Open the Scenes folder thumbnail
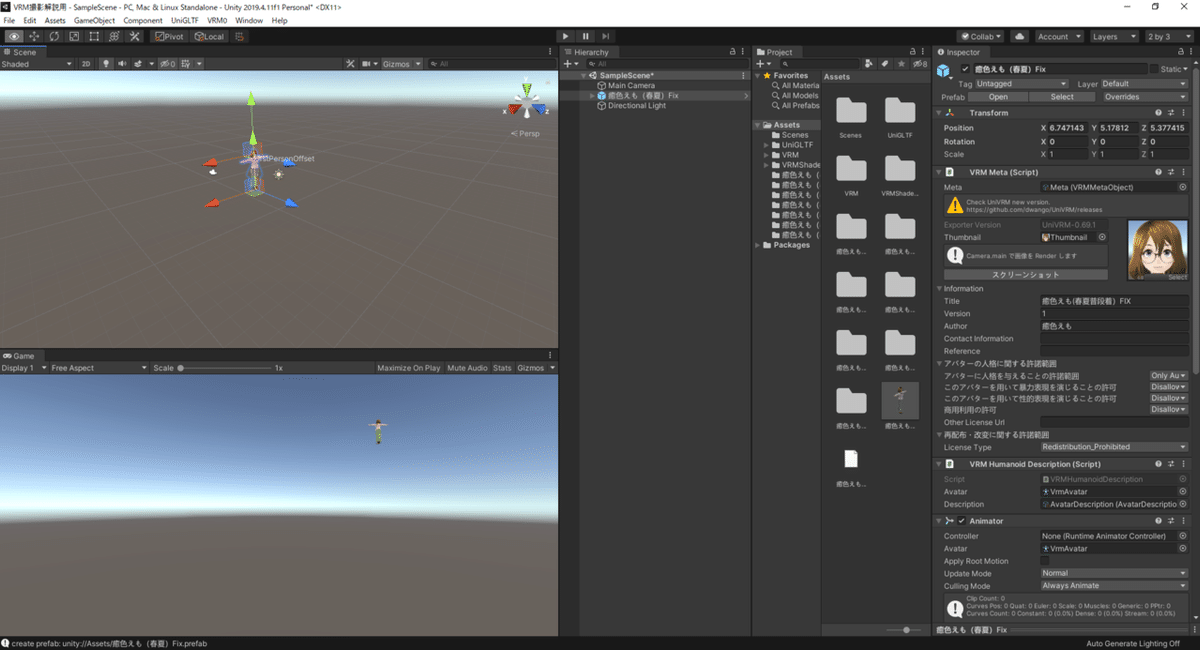 click(x=851, y=115)
